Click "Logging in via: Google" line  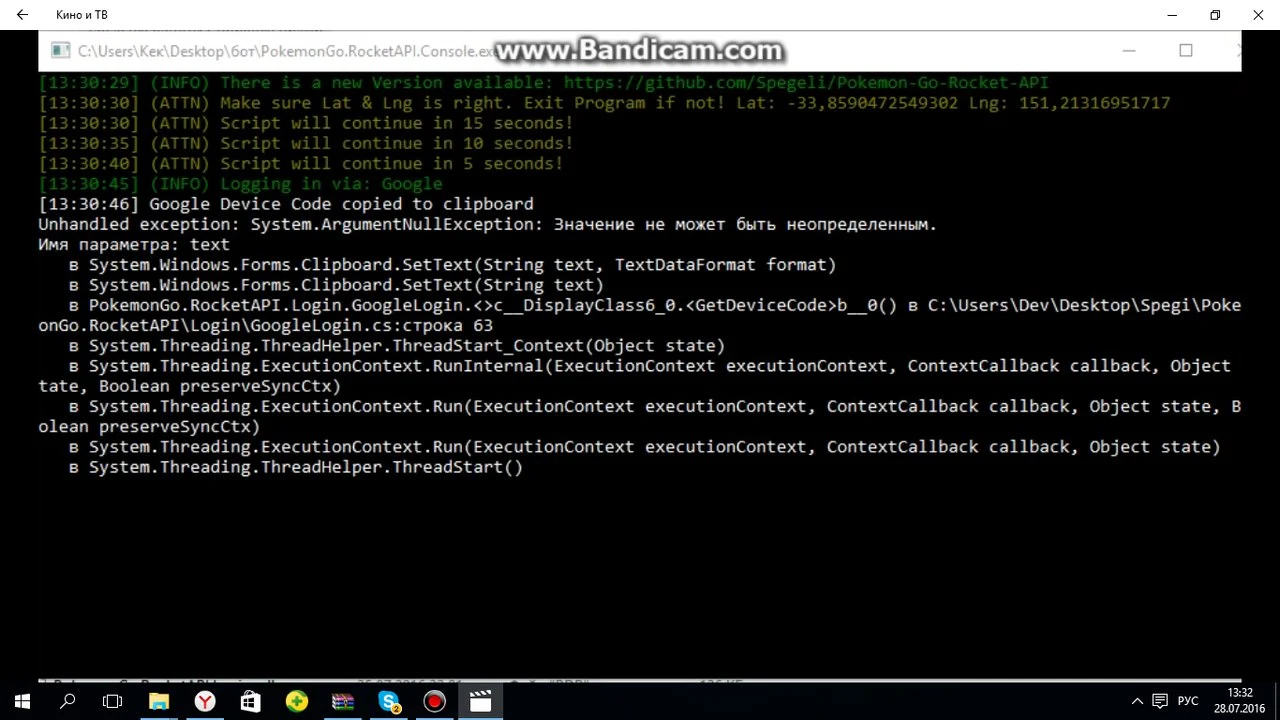click(240, 184)
